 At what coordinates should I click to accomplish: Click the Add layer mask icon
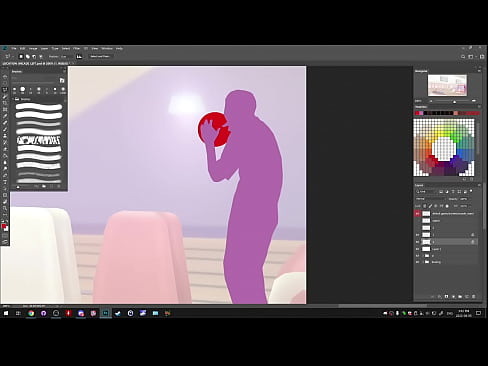coord(446,296)
